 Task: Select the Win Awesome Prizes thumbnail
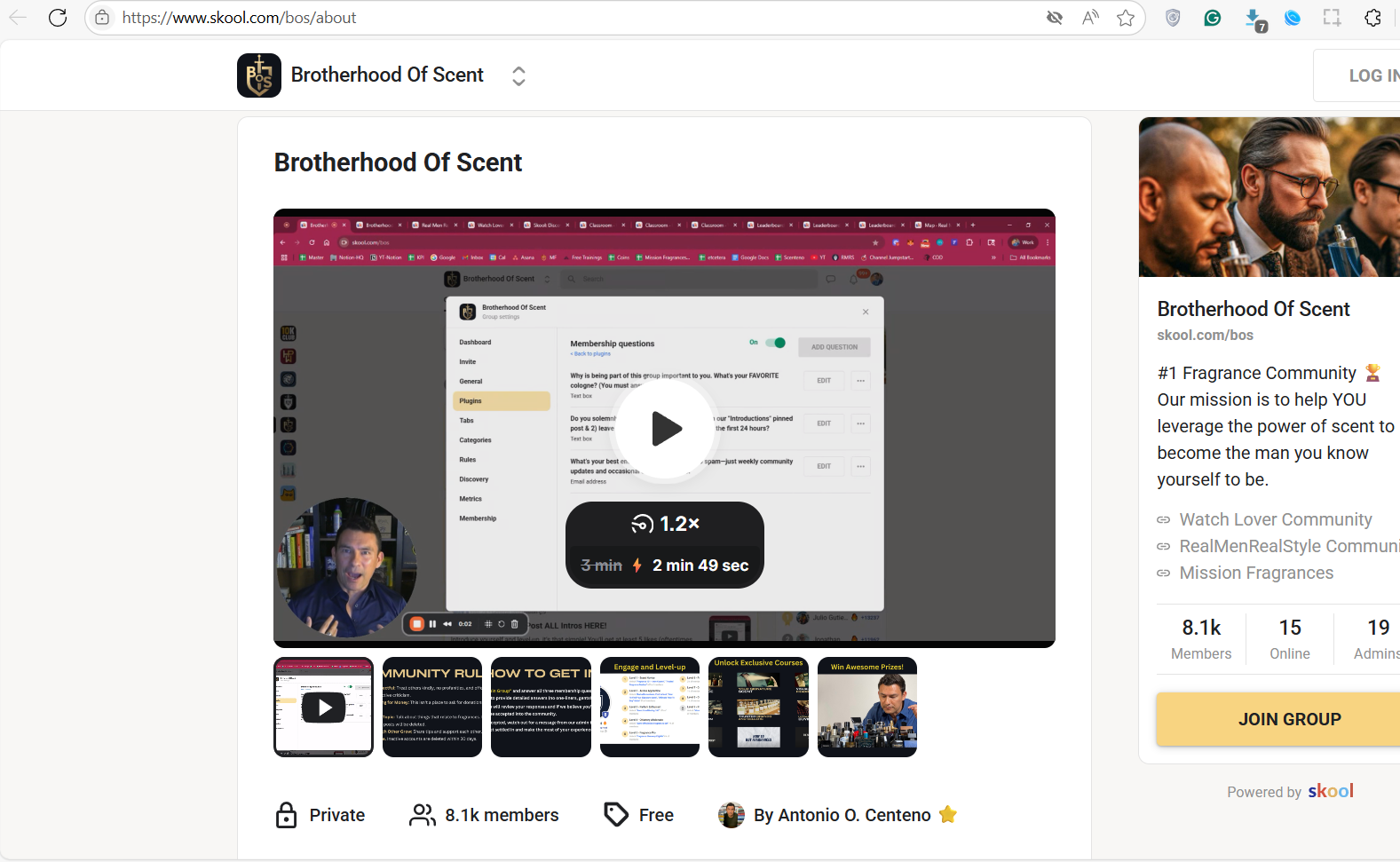click(867, 708)
